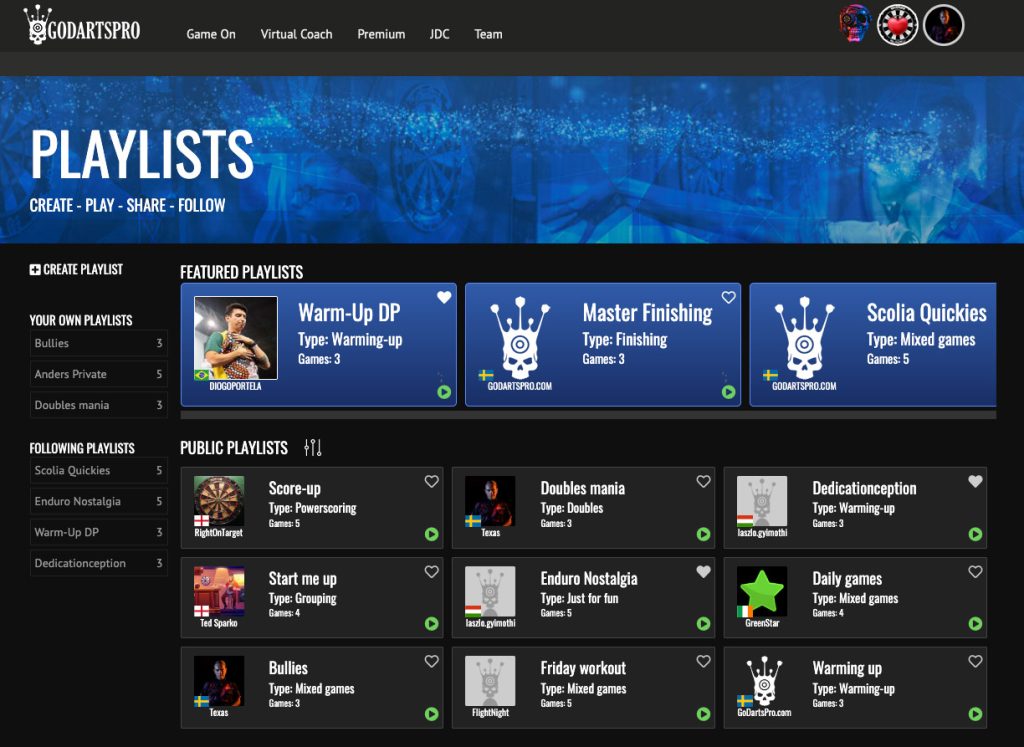
Task: Play the Start me up playlist
Action: tap(432, 624)
